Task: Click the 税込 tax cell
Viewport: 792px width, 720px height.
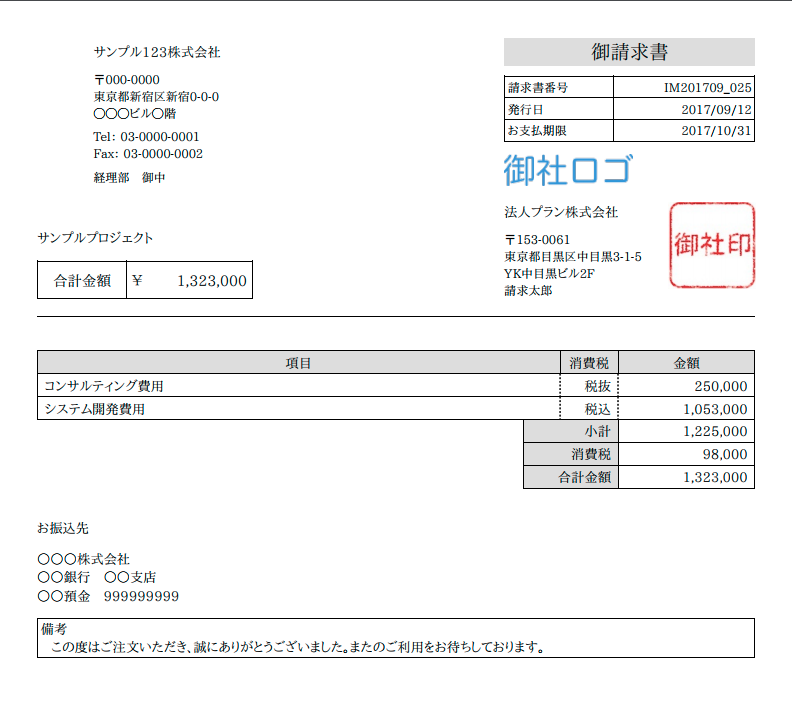Action: tap(598, 409)
